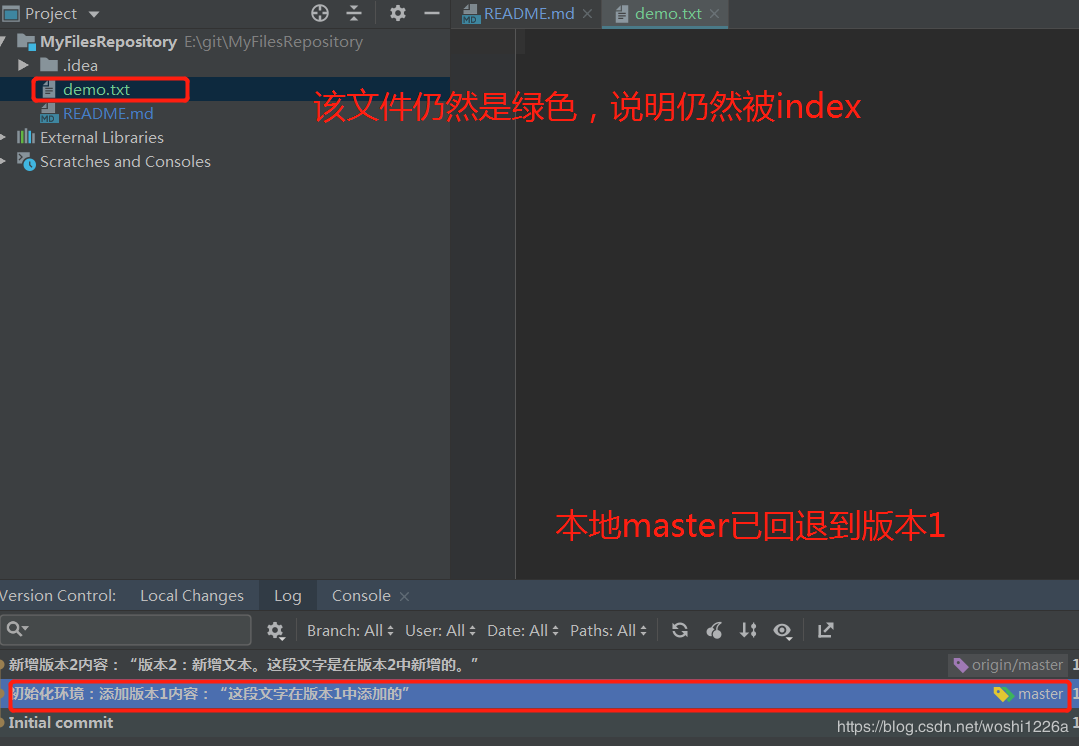Screen dimensions: 1079x746
Task: Select Scroll from Source crosshair icon
Action: coord(320,13)
